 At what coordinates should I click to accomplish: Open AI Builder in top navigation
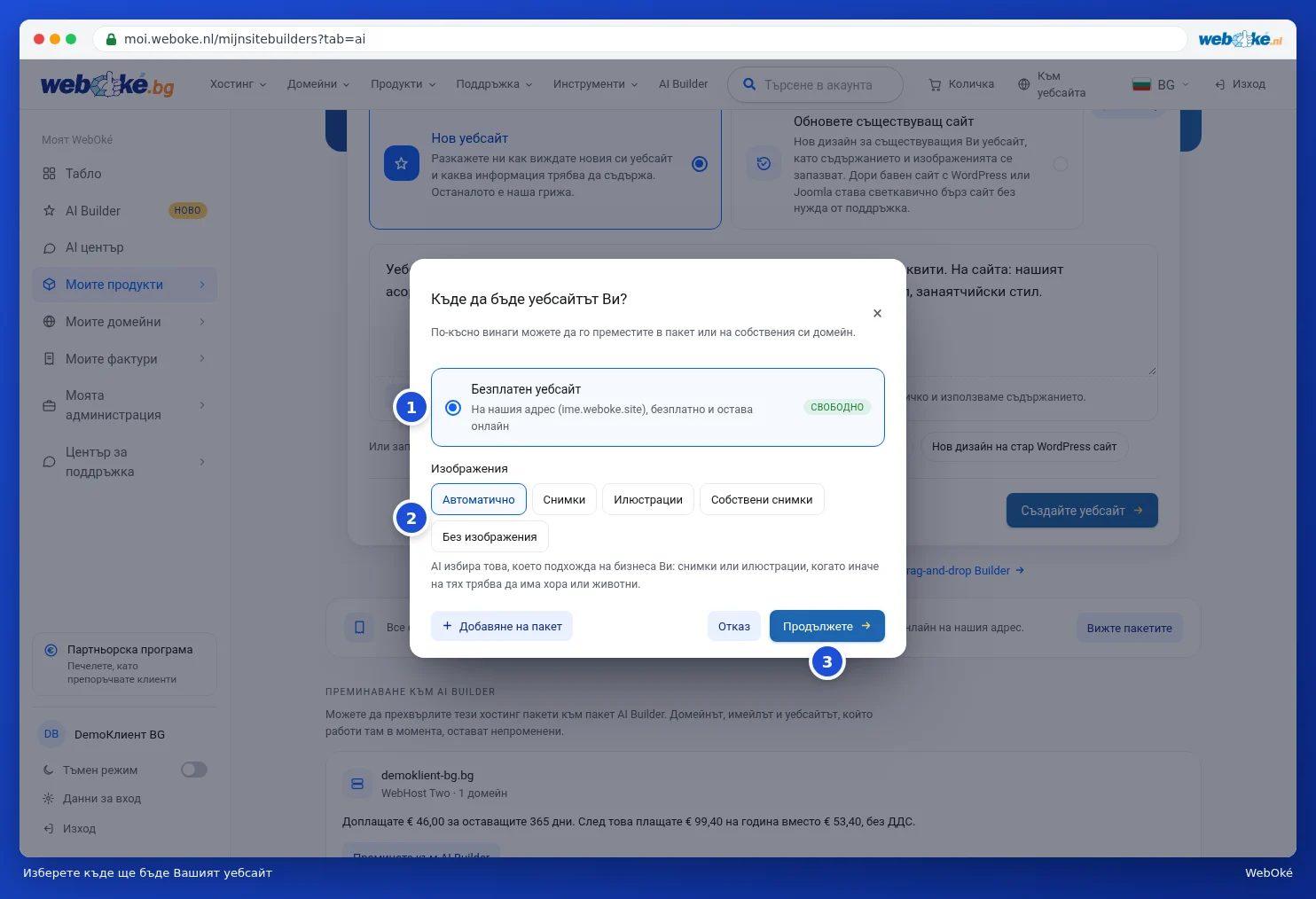683,84
